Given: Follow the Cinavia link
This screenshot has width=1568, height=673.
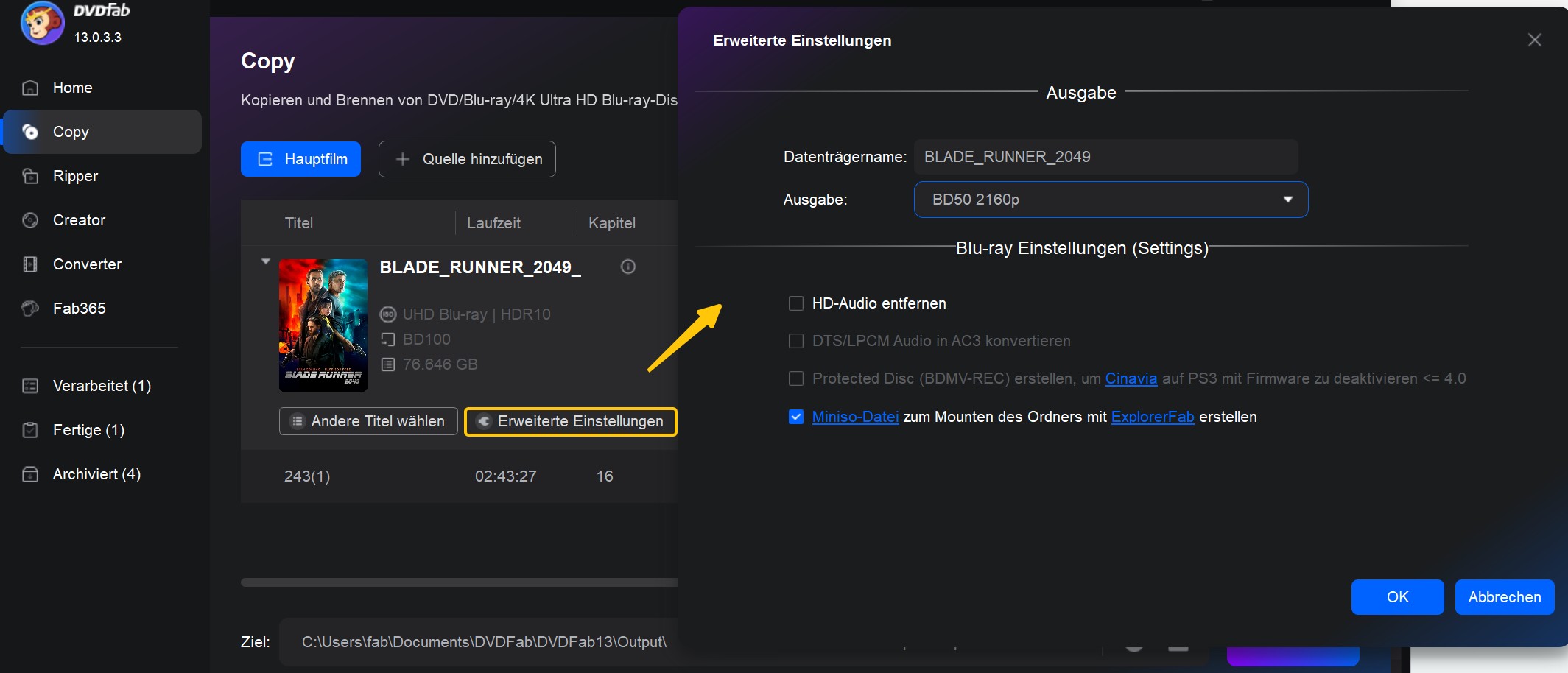Looking at the screenshot, I should (1131, 378).
